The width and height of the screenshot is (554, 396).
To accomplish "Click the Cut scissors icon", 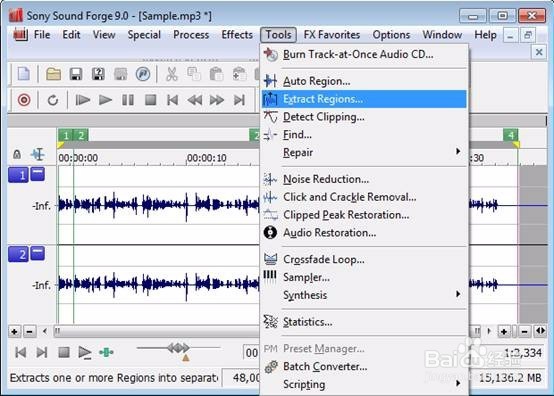I will 172,74.
